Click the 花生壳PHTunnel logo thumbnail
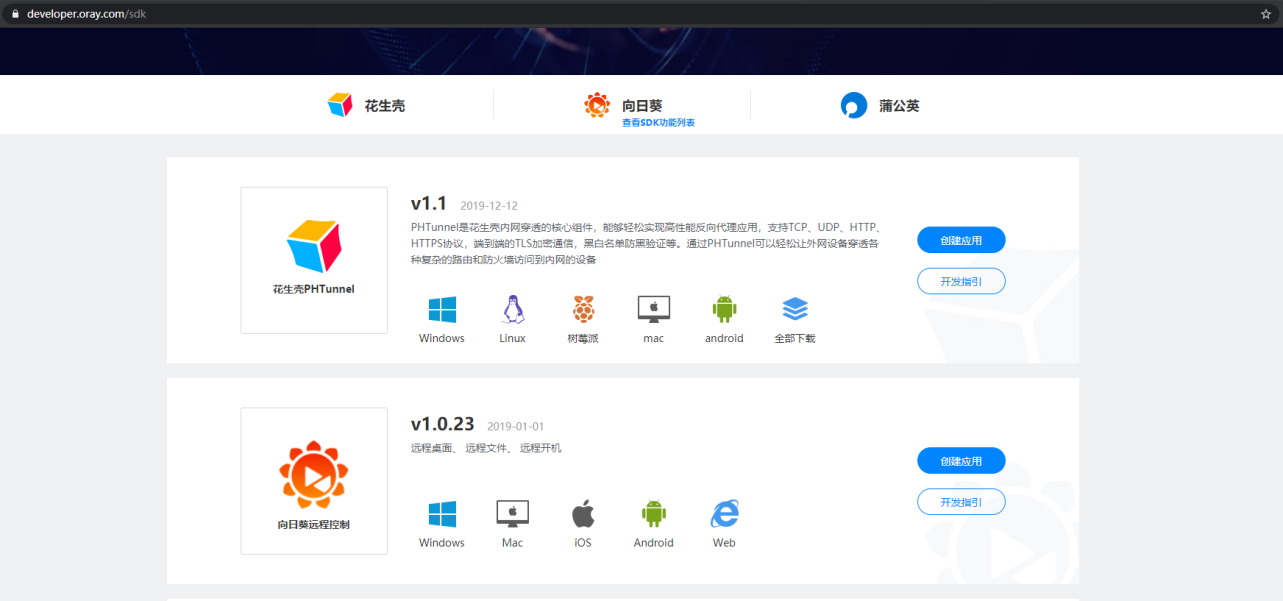1283x601 pixels. 314,260
